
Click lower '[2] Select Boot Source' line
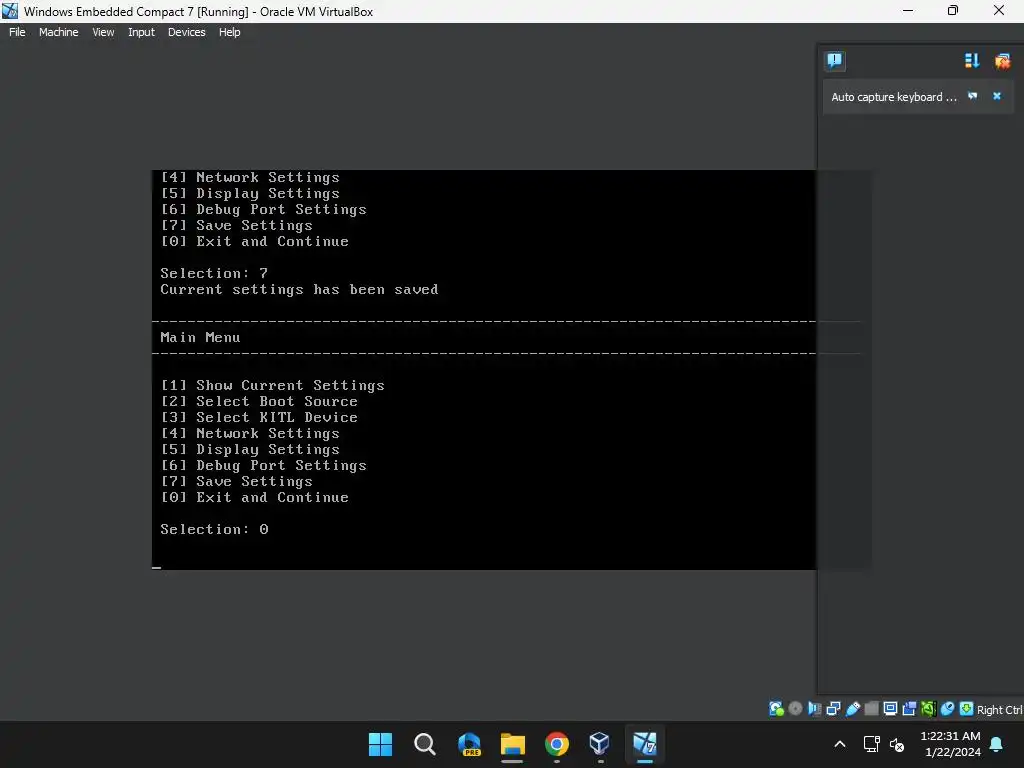pyautogui.click(x=259, y=401)
